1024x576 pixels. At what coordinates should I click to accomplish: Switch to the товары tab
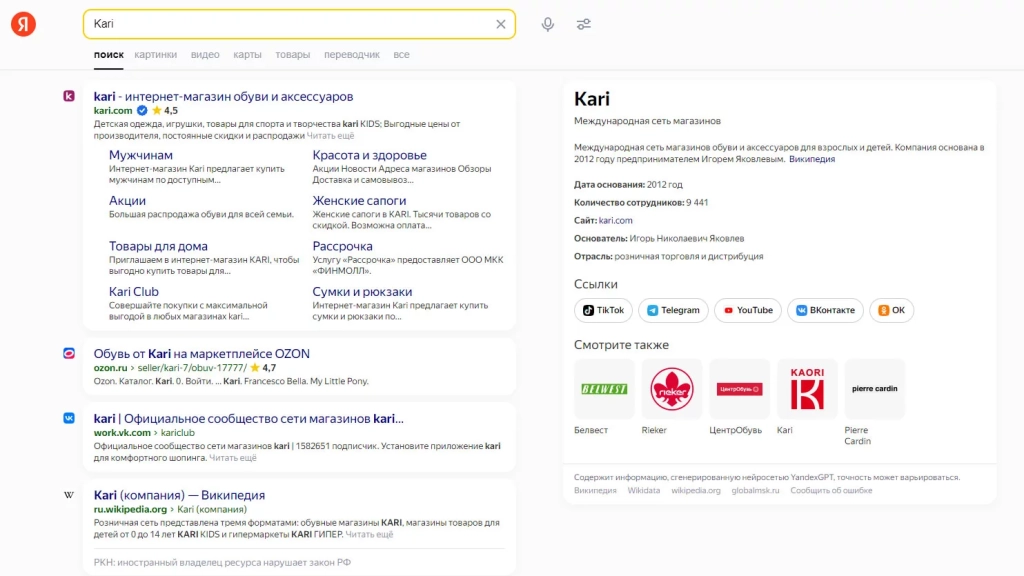pos(293,55)
